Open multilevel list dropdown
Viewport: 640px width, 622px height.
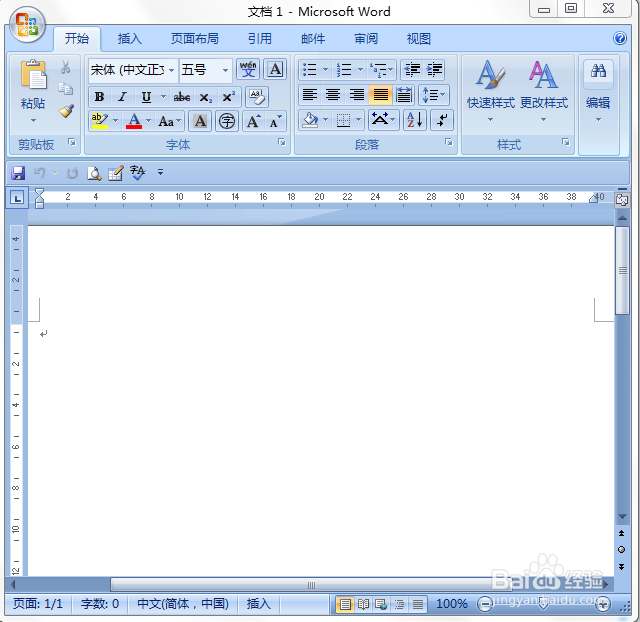[381, 70]
